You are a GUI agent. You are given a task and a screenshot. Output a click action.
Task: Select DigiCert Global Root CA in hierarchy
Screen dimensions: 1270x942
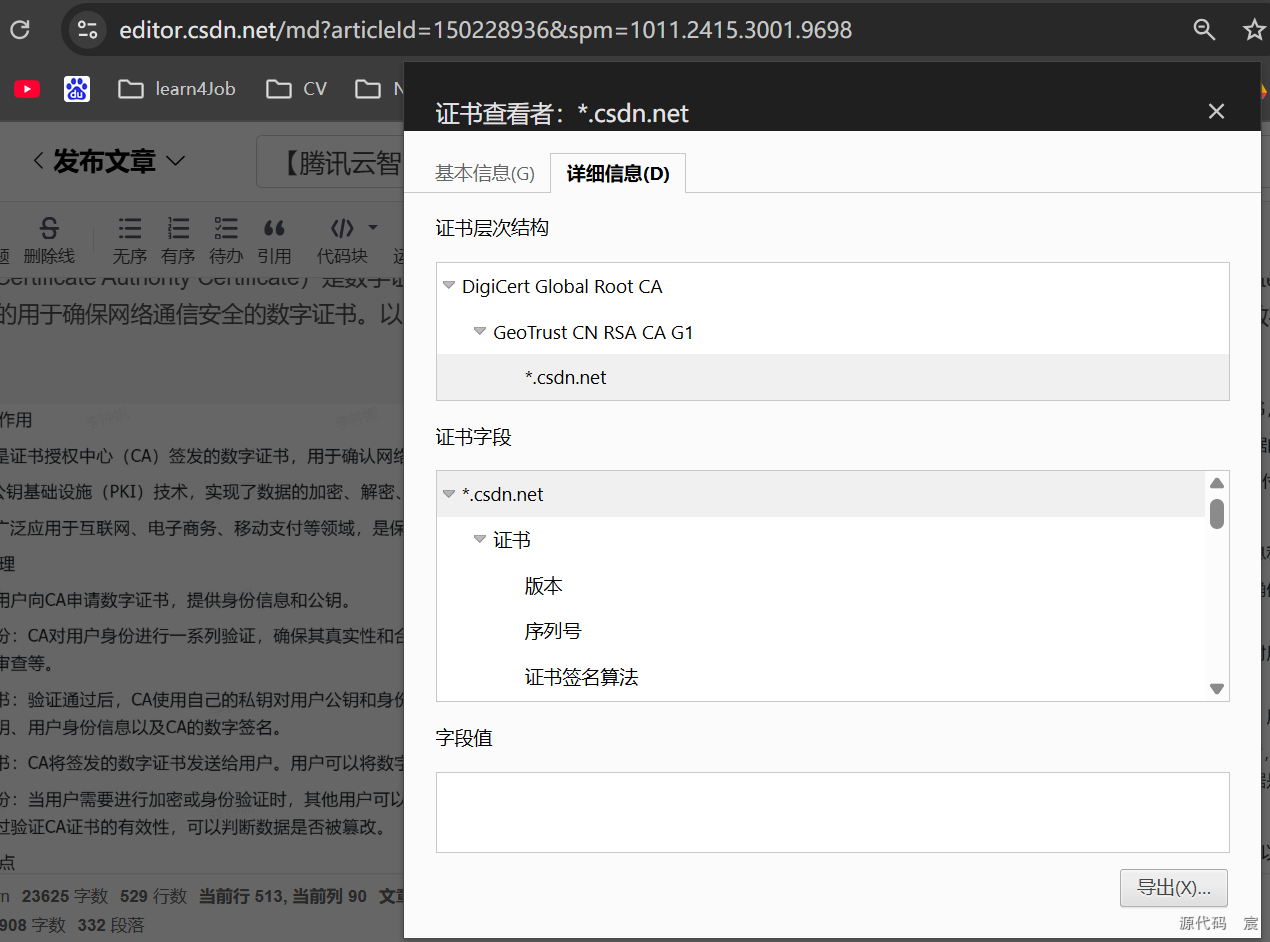[x=562, y=286]
